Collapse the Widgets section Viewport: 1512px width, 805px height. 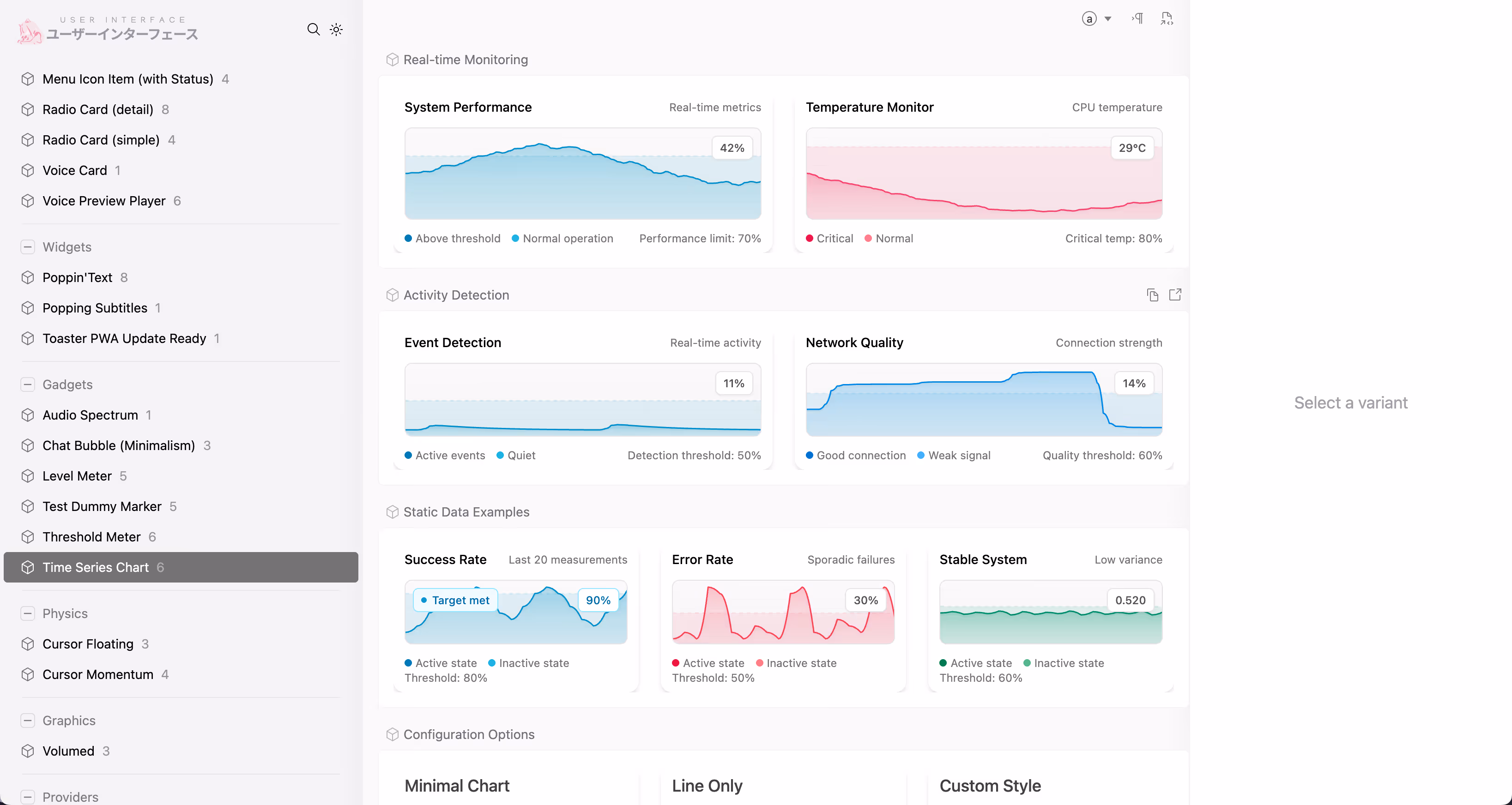28,247
